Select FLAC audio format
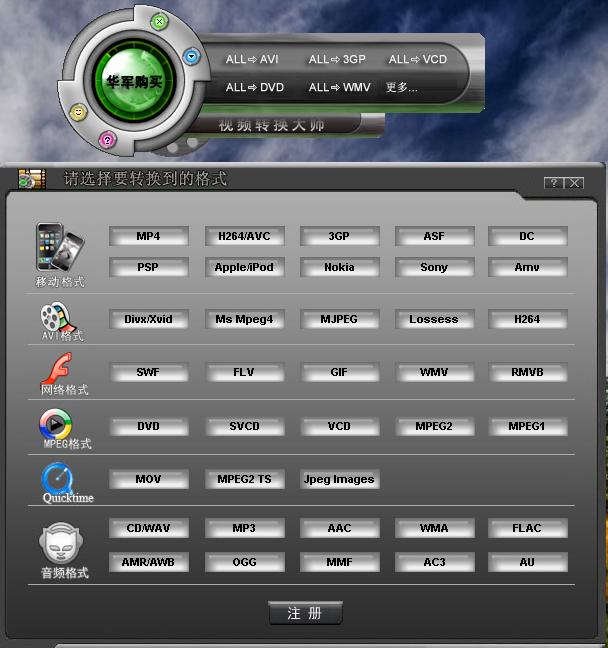This screenshot has width=608, height=648. click(x=527, y=528)
